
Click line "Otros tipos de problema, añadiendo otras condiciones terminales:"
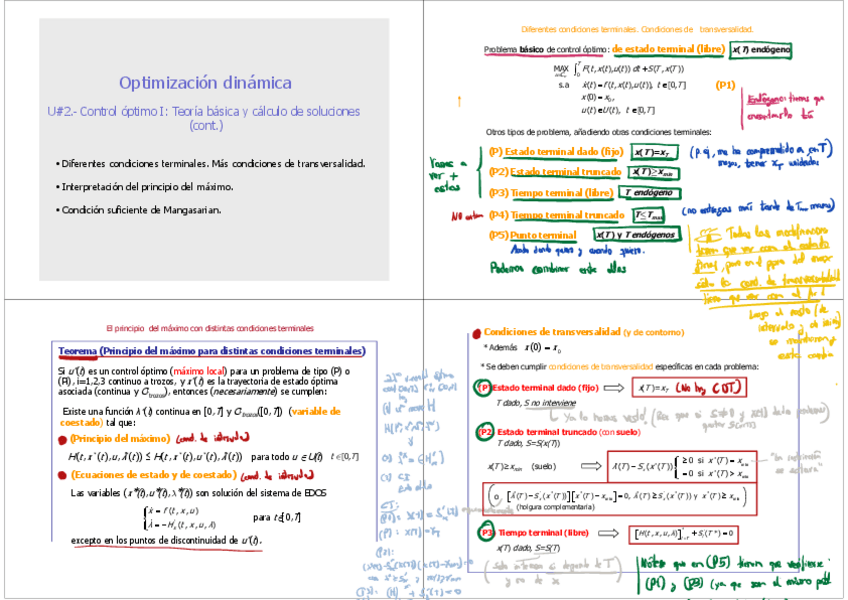598,132
